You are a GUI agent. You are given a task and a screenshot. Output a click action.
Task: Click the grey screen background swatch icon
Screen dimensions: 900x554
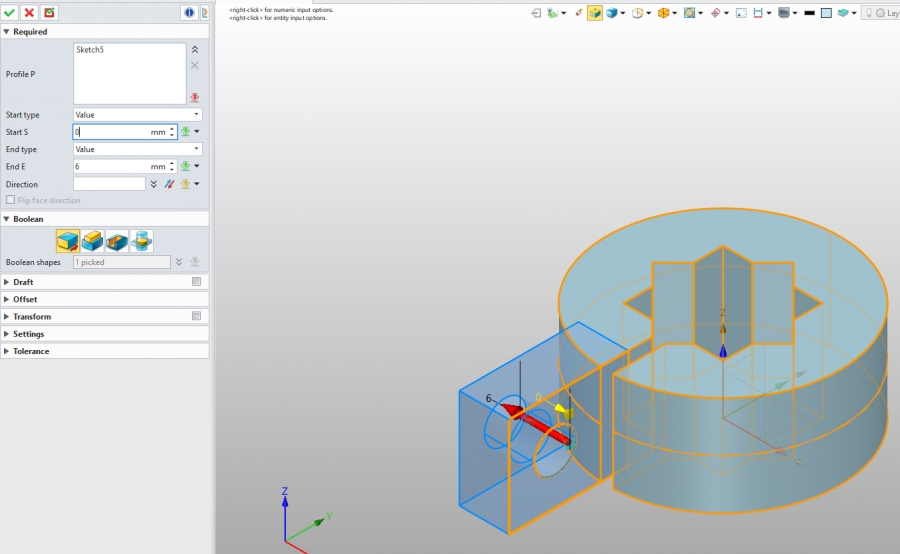click(x=783, y=13)
